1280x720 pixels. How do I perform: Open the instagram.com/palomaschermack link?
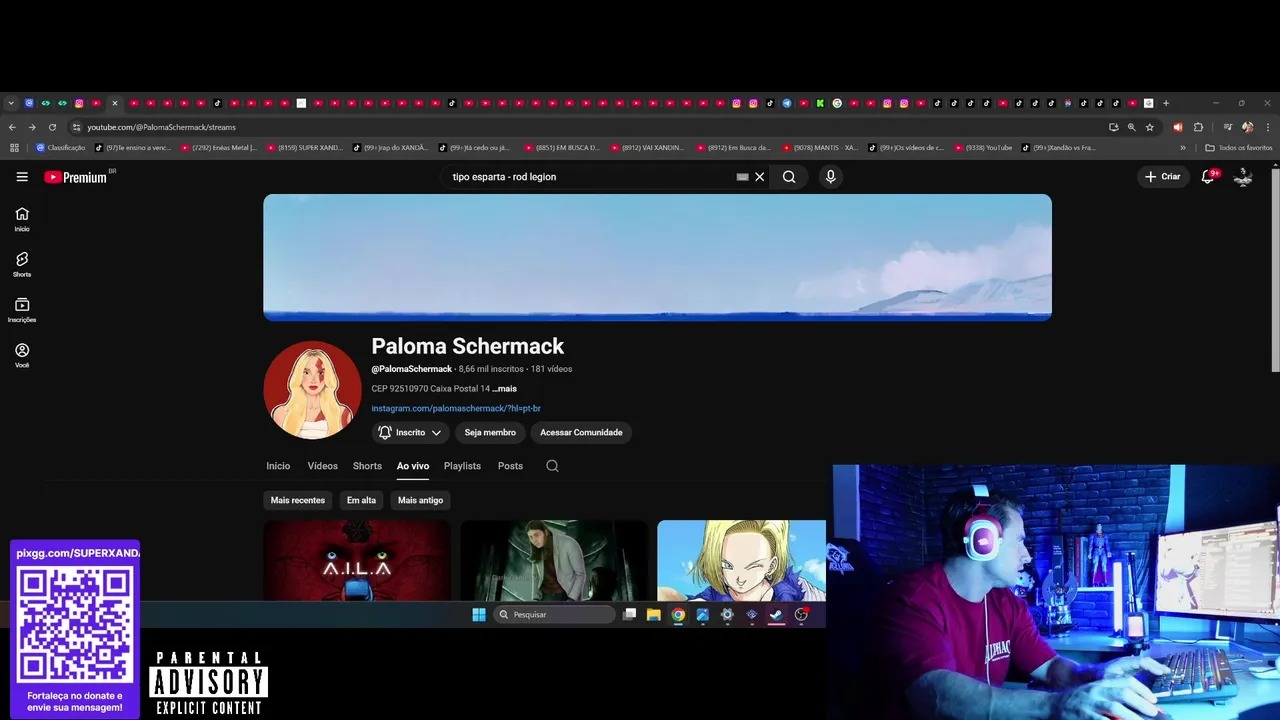pyautogui.click(x=456, y=409)
